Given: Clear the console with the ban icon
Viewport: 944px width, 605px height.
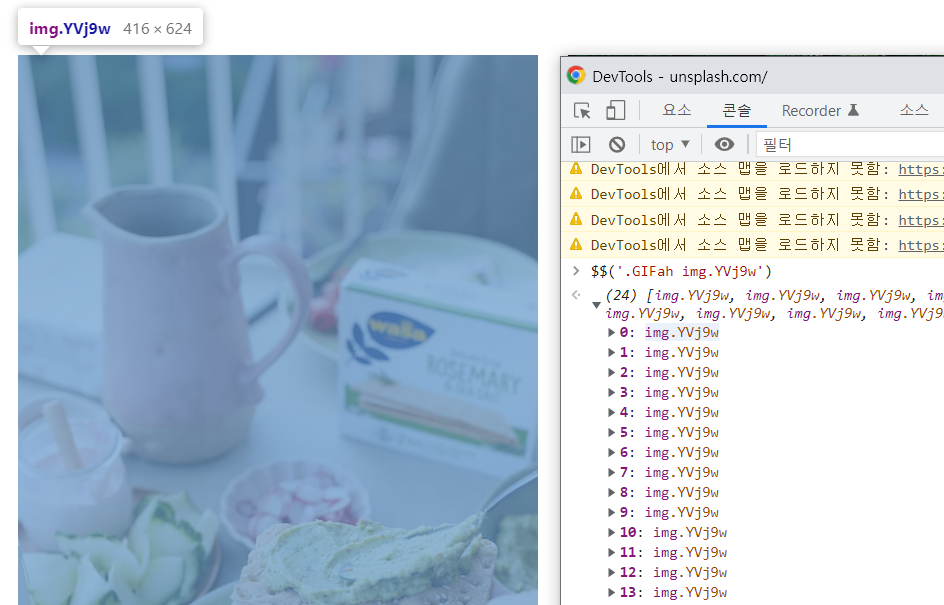Looking at the screenshot, I should tap(617, 144).
